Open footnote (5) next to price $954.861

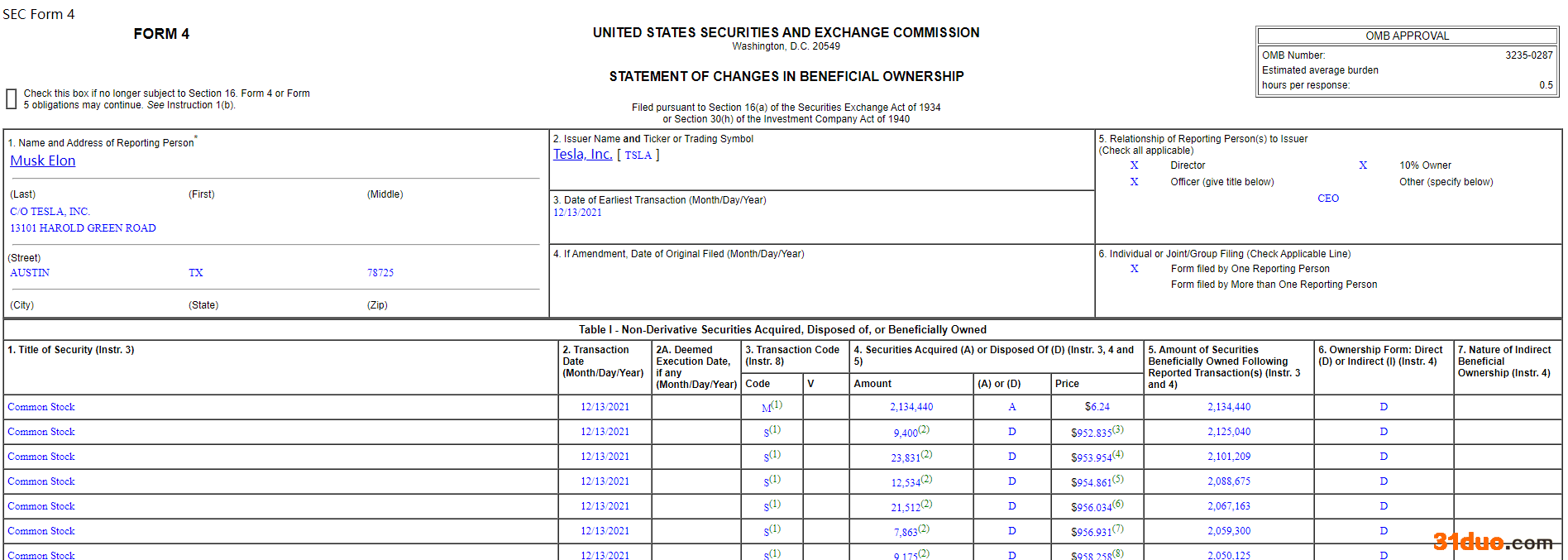(x=1117, y=479)
